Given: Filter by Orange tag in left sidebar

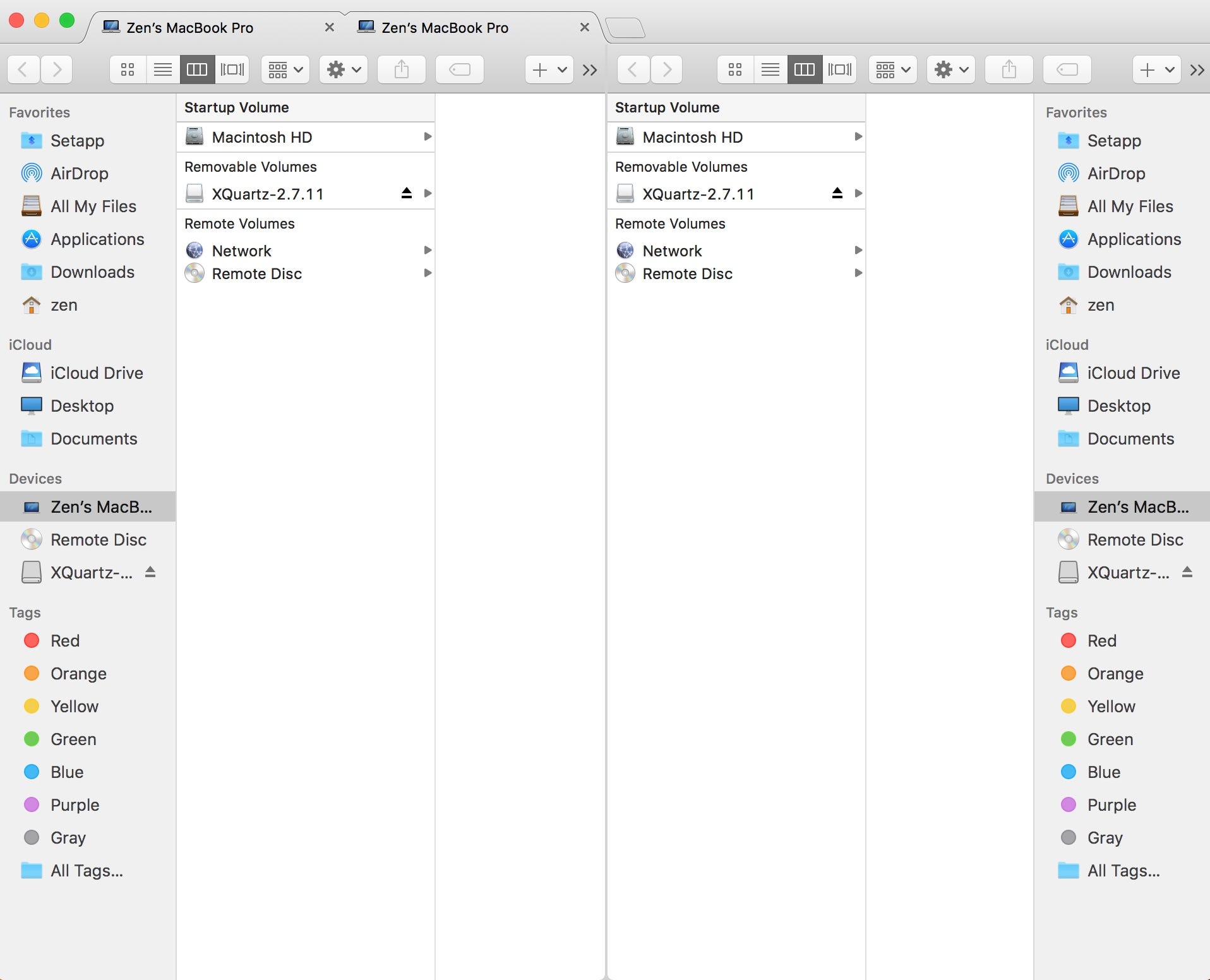Looking at the screenshot, I should pyautogui.click(x=88, y=673).
